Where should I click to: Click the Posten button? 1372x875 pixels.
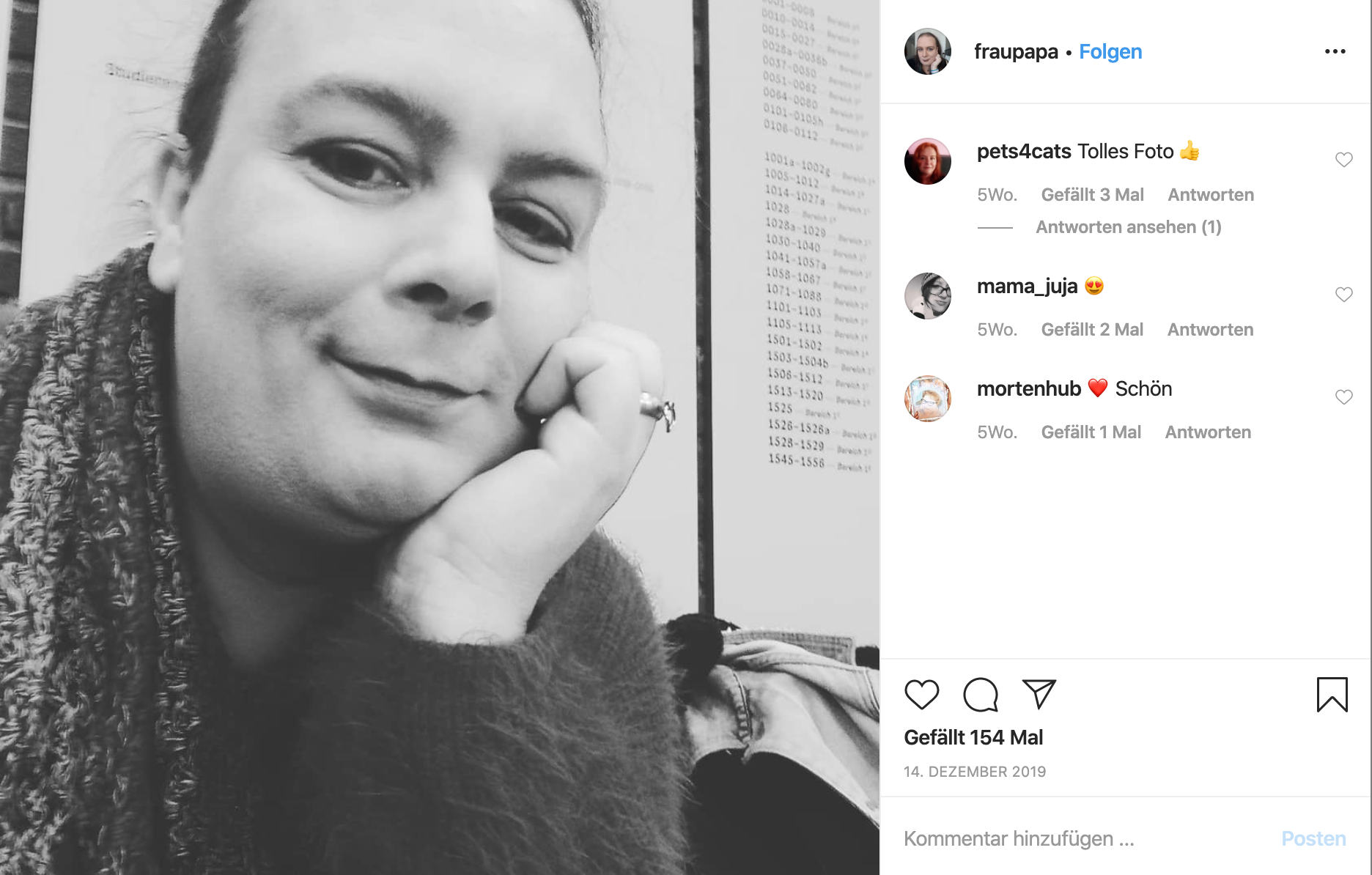point(1313,838)
